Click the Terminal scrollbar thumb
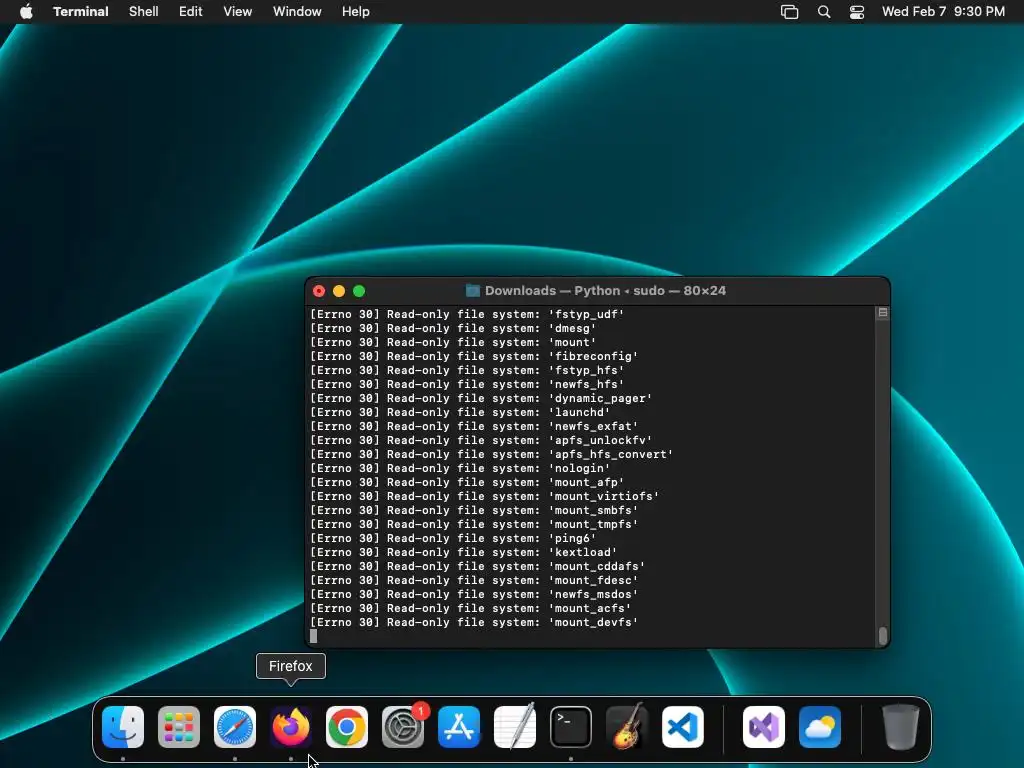Screen dimensions: 1024x768 [883, 635]
